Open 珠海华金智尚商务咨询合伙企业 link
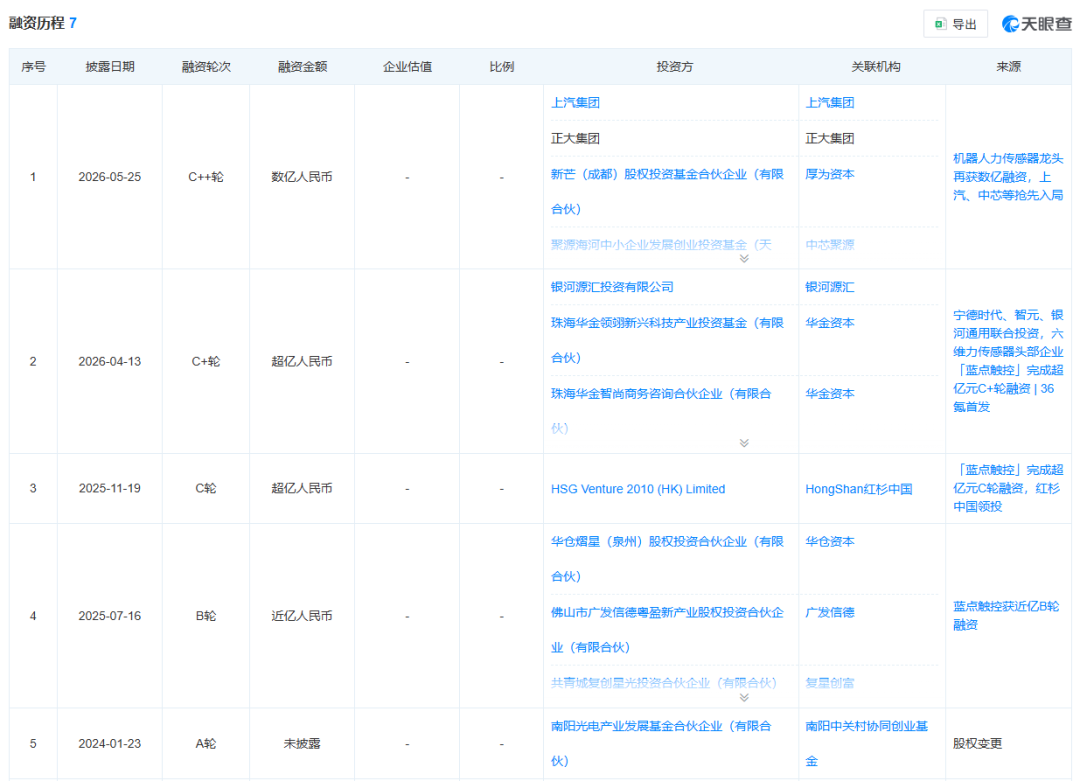 pyautogui.click(x=661, y=411)
